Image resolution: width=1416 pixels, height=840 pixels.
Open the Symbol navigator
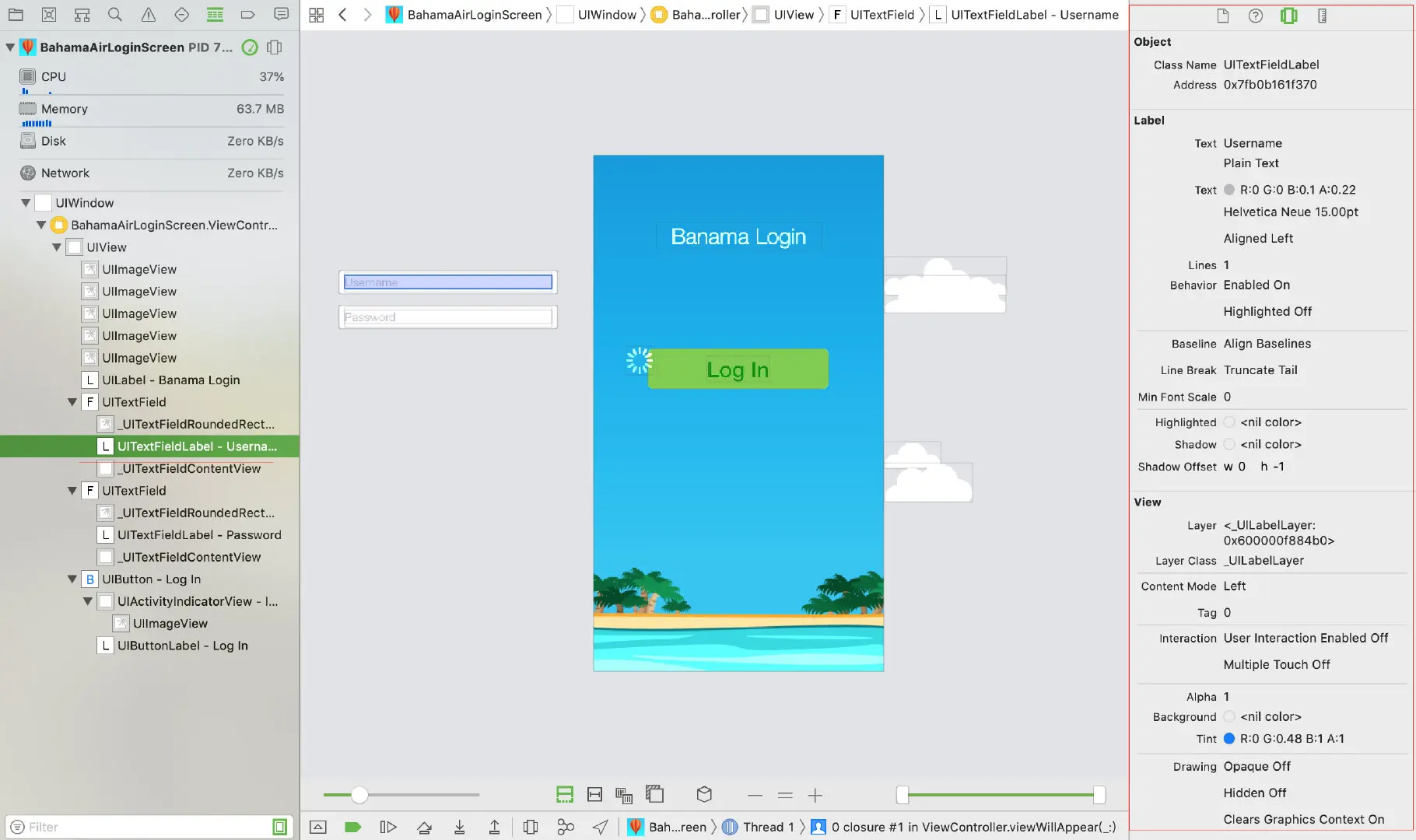[x=82, y=15]
